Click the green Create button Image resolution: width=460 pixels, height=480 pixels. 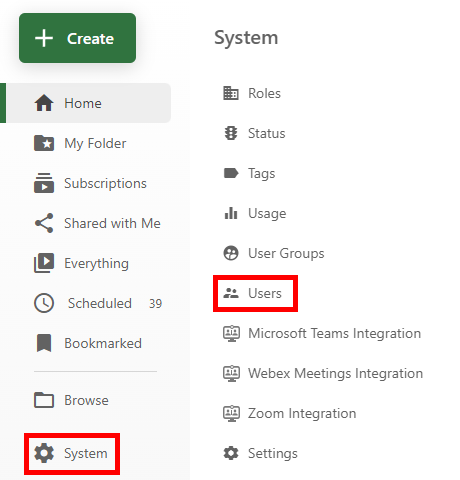(77, 38)
